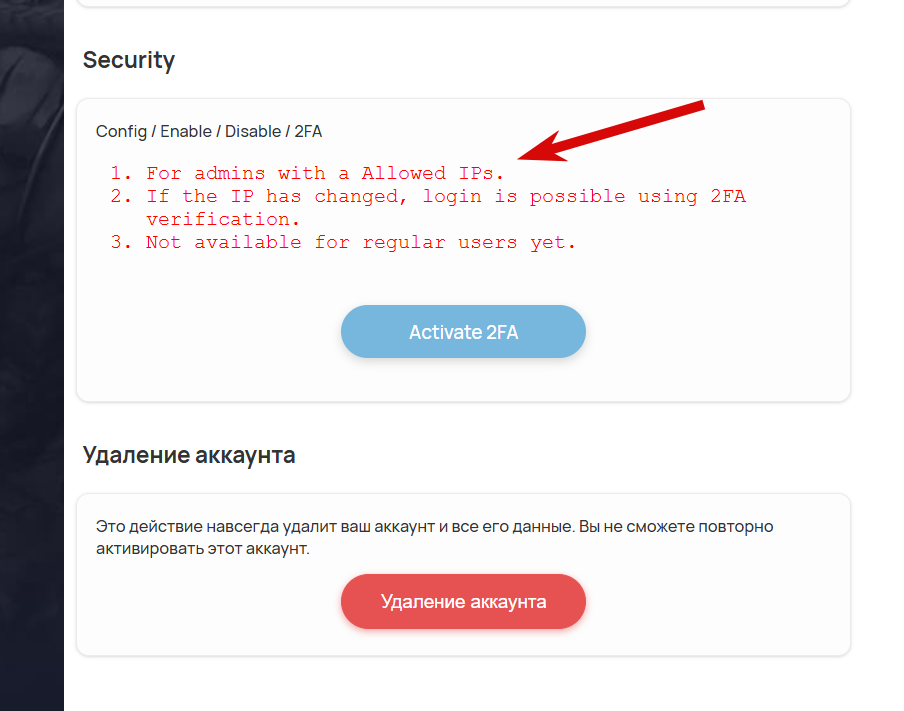The width and height of the screenshot is (904, 711).
Task: Click the word Enable in the 2FA label
Action: 186,131
